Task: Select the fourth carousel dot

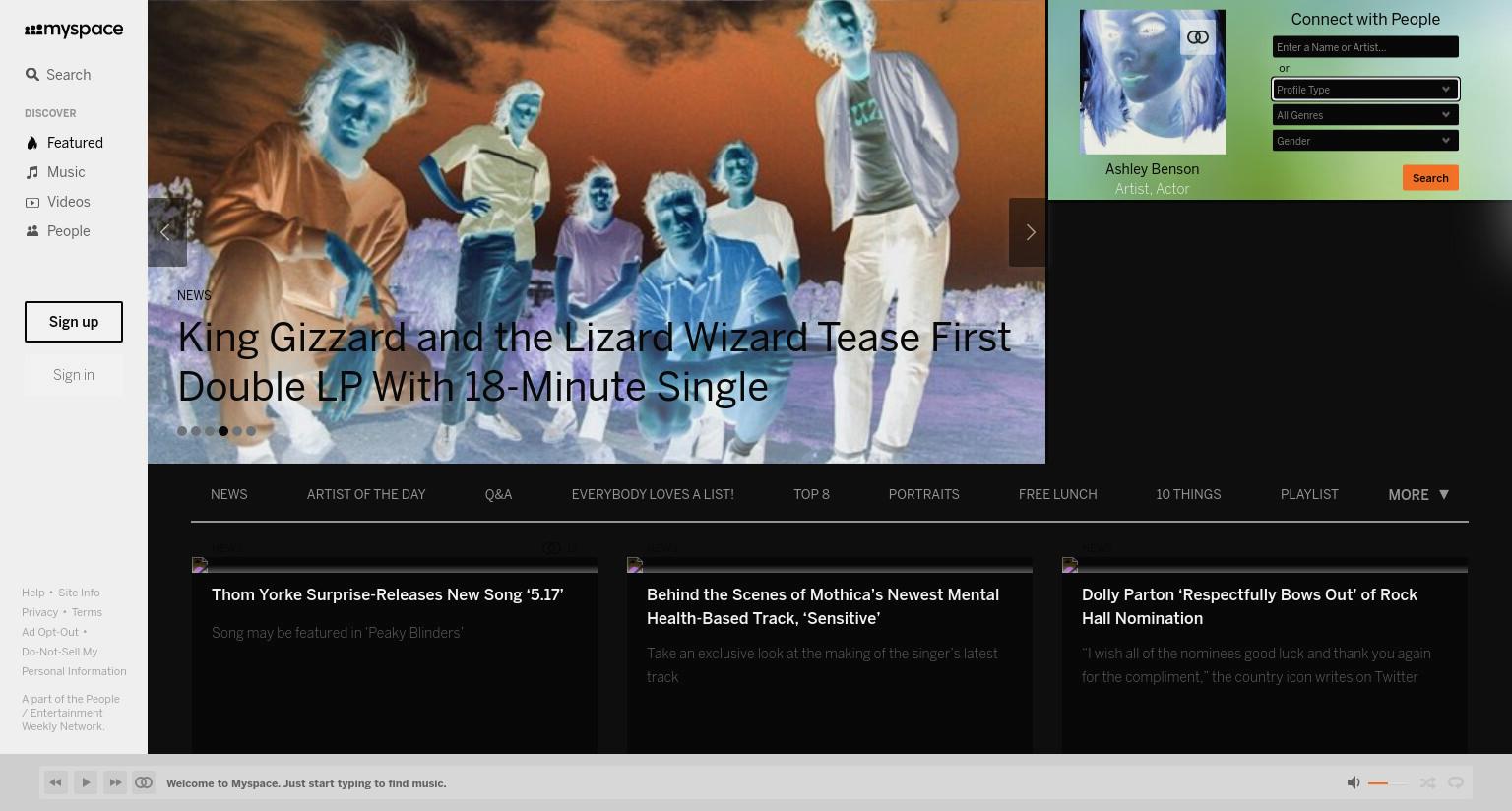Action: tap(223, 431)
